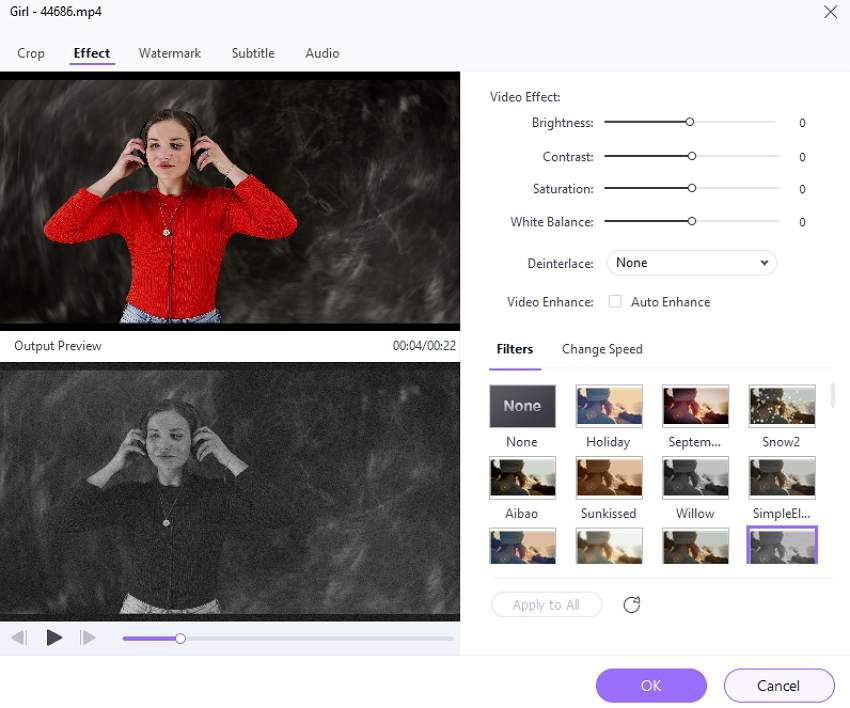Click the Girl - 44686.mp4 title
Screen dimensions: 850x708
(55, 11)
